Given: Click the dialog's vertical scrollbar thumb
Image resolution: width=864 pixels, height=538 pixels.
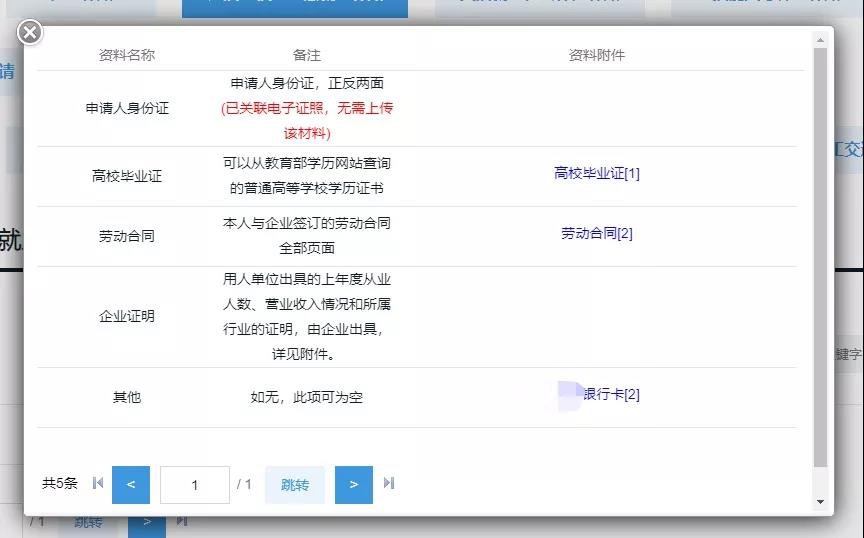Looking at the screenshot, I should (x=821, y=250).
